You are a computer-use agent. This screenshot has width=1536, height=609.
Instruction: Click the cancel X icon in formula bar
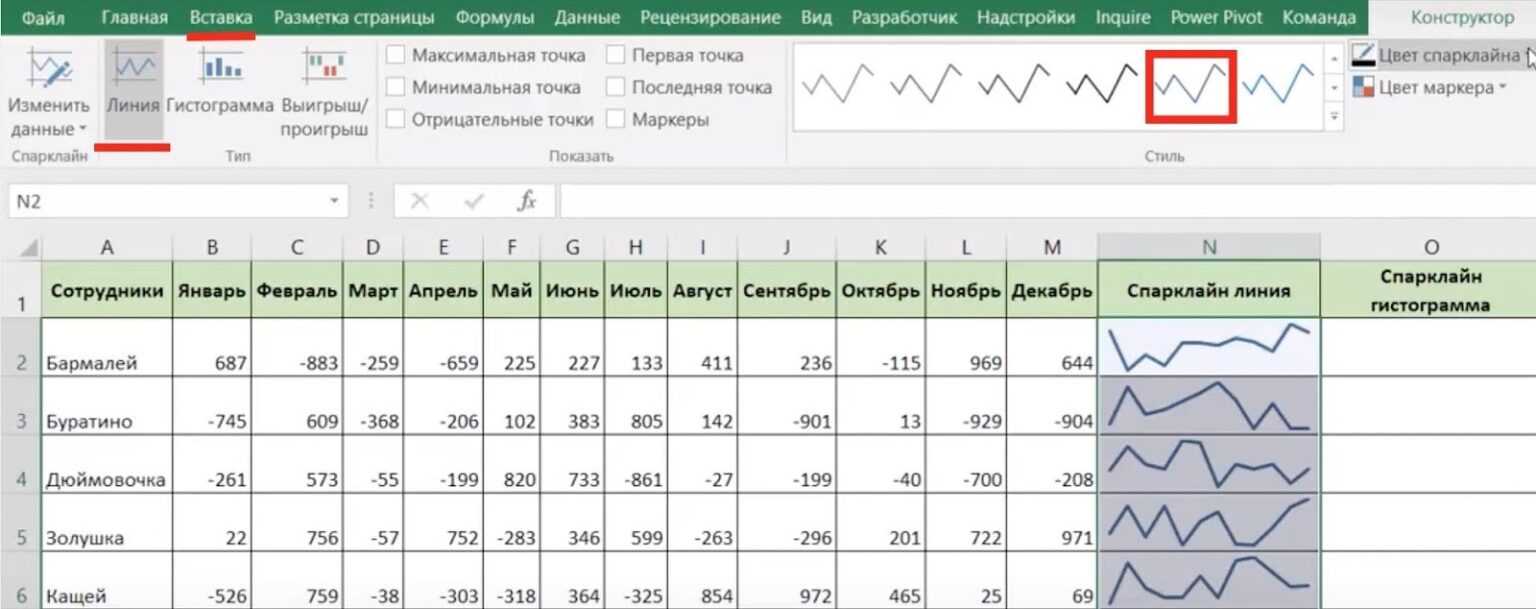click(420, 201)
